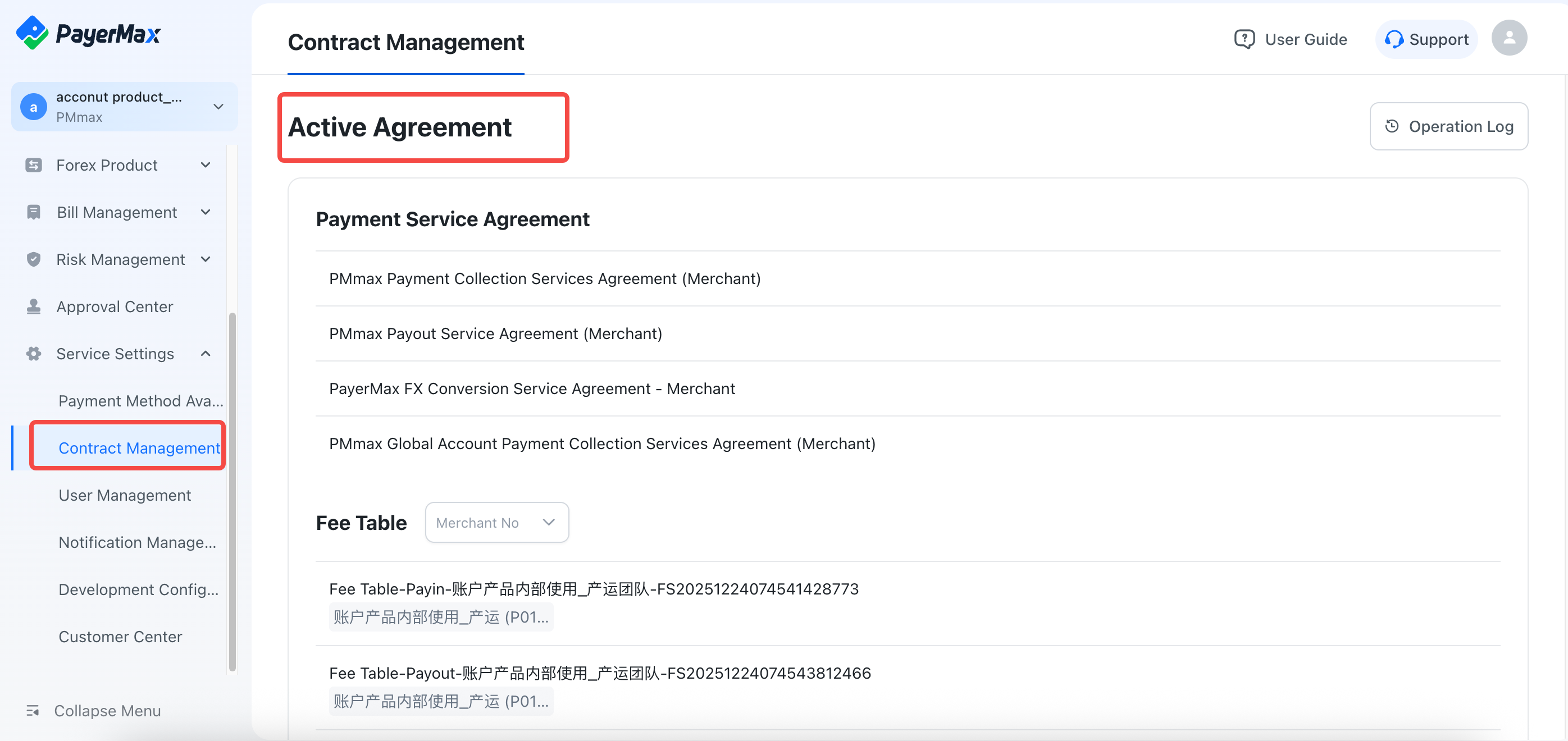Open the User Guide link

click(x=1291, y=39)
